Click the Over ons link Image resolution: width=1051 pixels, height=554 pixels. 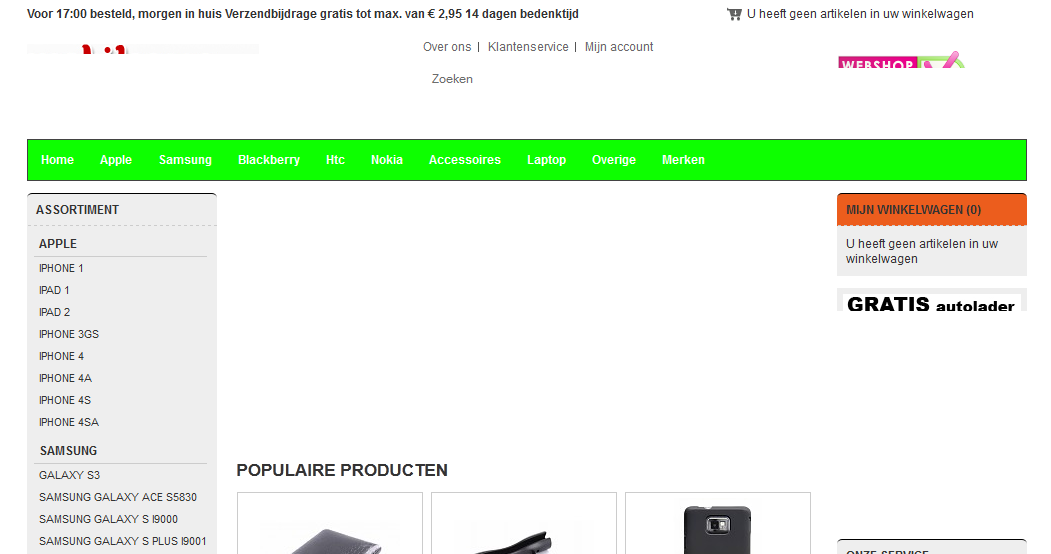coord(447,47)
